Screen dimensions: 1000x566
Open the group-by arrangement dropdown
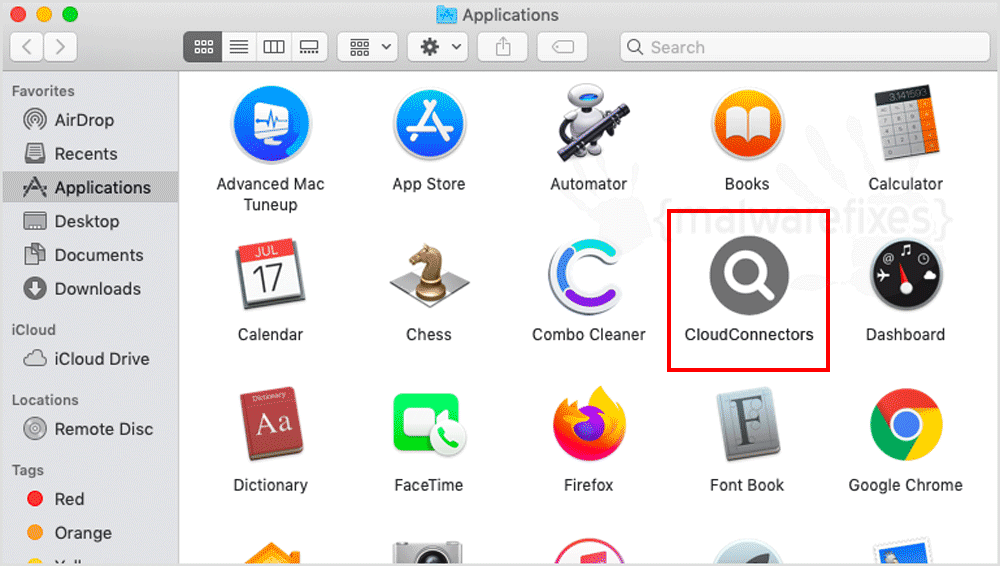[369, 47]
